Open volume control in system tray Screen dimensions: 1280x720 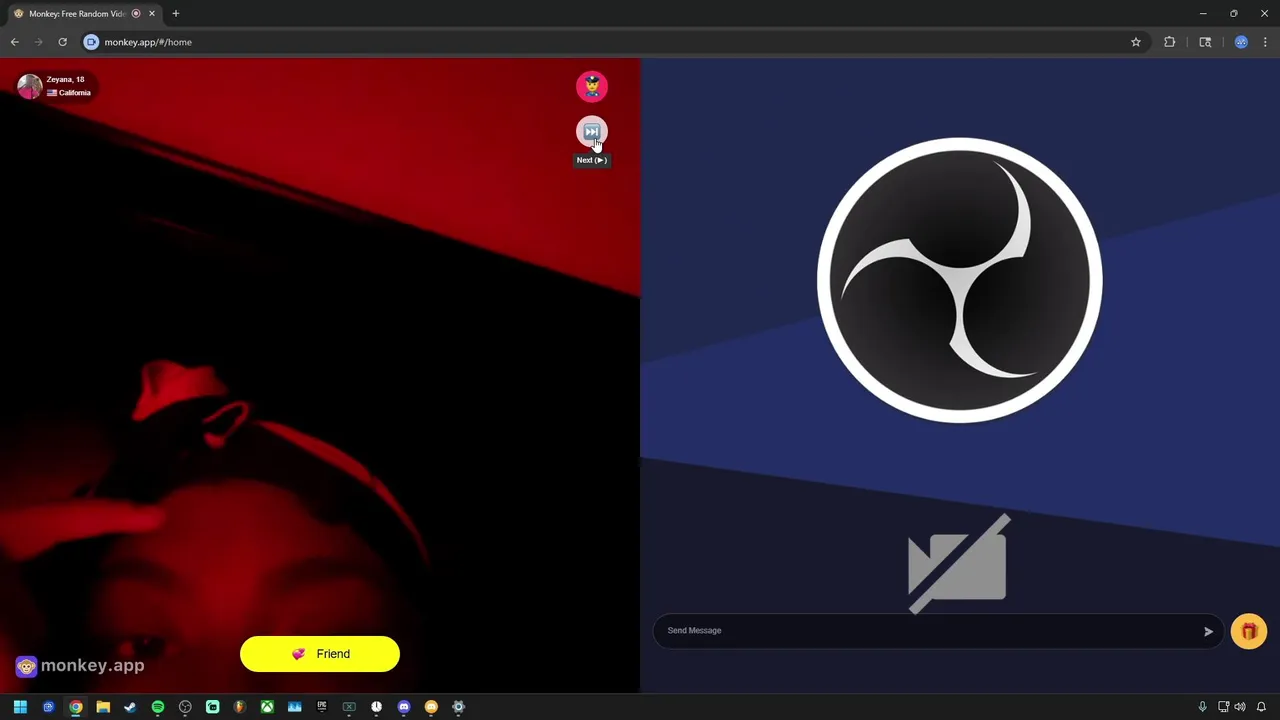[x=1240, y=707]
